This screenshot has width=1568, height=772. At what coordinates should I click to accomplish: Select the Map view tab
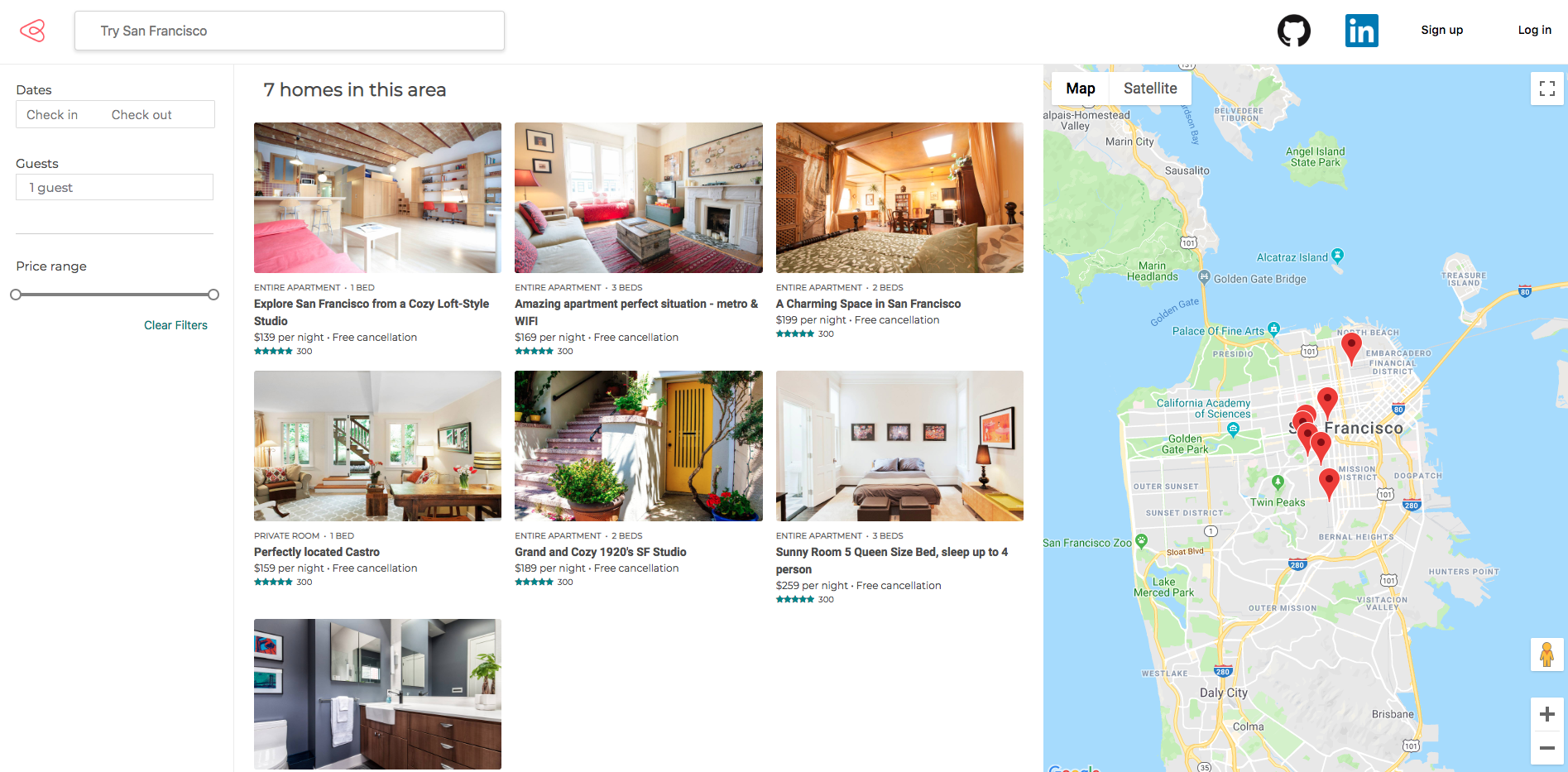1080,89
